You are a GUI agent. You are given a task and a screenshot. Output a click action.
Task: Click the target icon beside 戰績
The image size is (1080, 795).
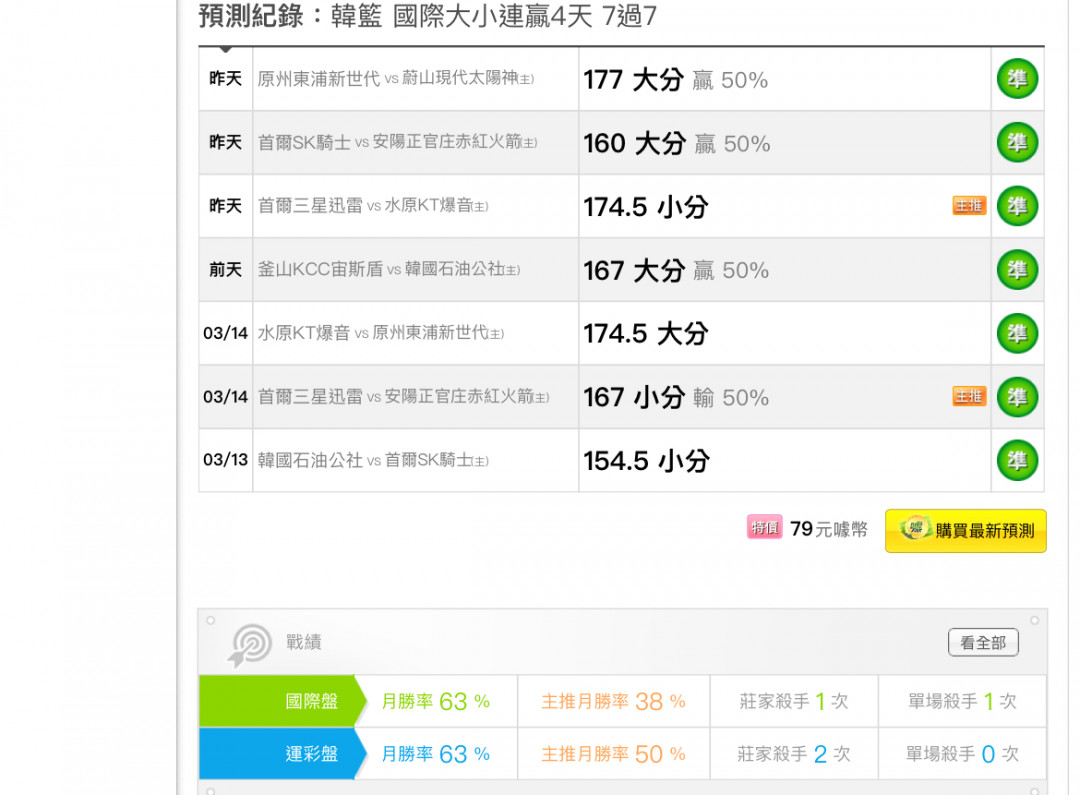[x=249, y=645]
